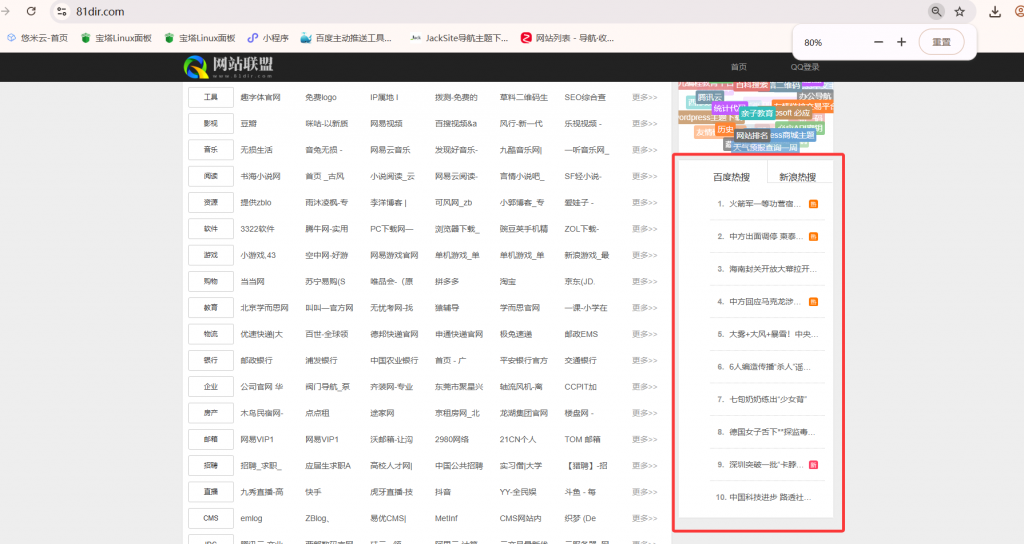Expand 更多>> in the 工具 row
This screenshot has height=544, width=1024.
[644, 97]
